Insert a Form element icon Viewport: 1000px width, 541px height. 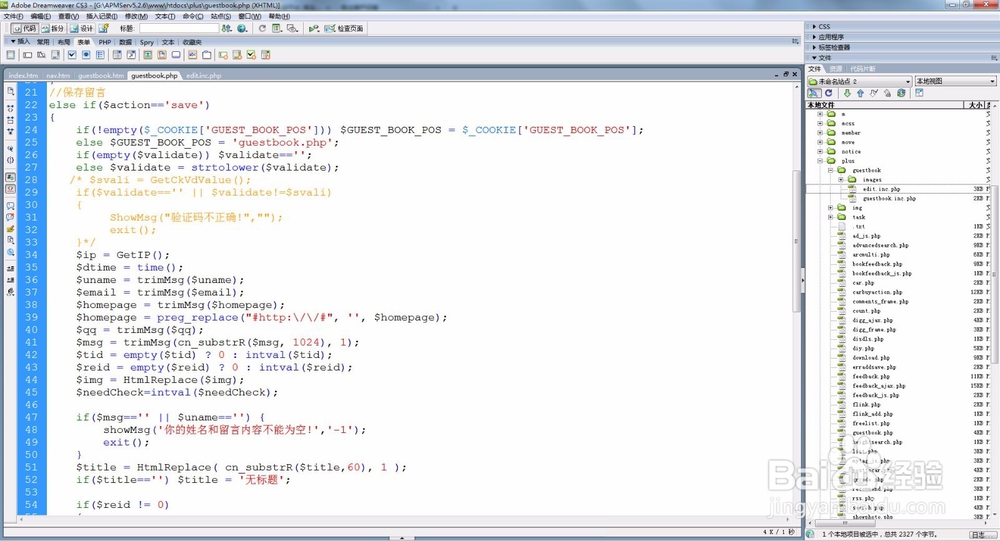tap(11, 56)
